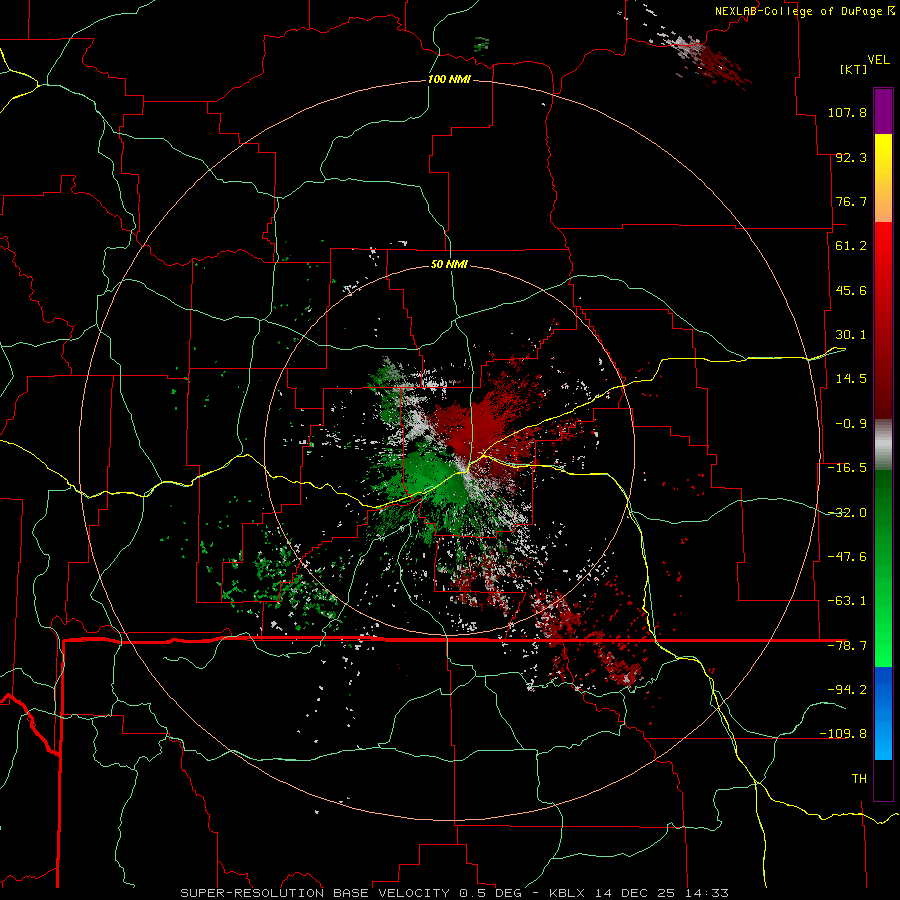Click the 45.6 velocity scale value
Image resolution: width=900 pixels, height=900 pixels.
tap(851, 290)
